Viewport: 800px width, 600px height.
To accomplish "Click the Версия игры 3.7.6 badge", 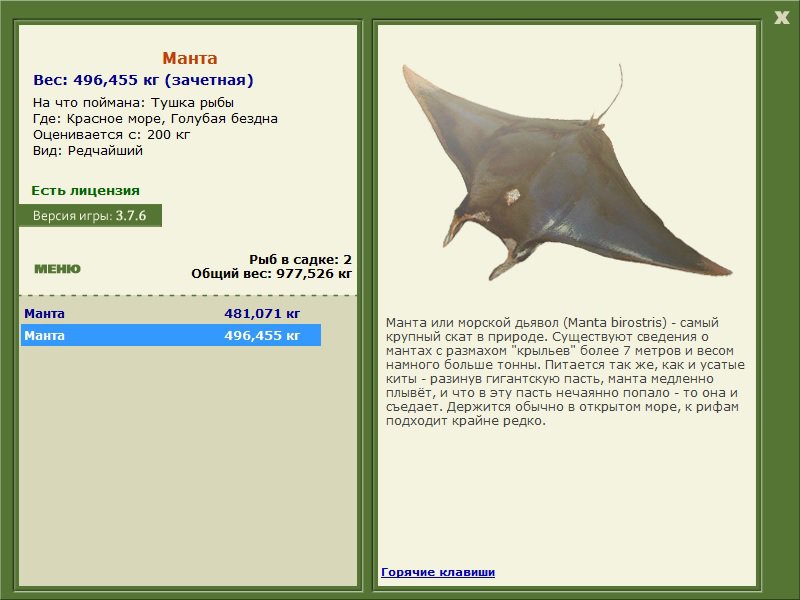I will point(90,215).
